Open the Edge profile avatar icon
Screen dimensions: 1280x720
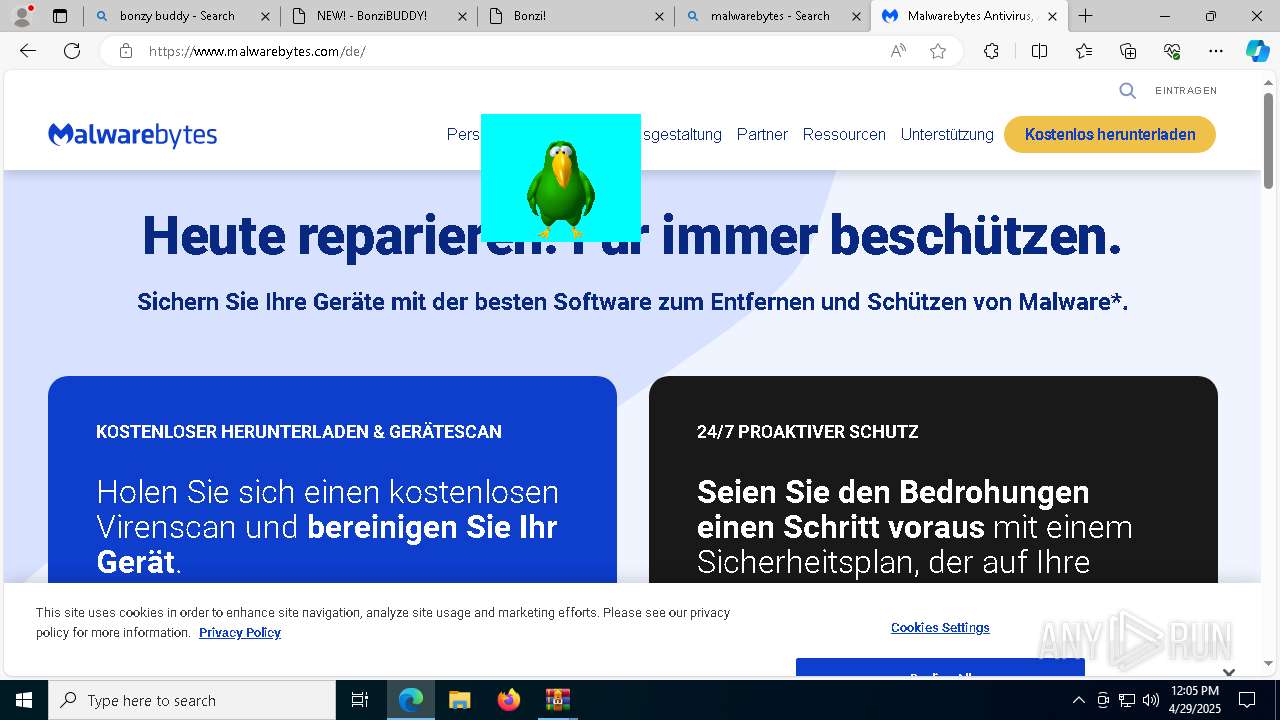[x=21, y=16]
